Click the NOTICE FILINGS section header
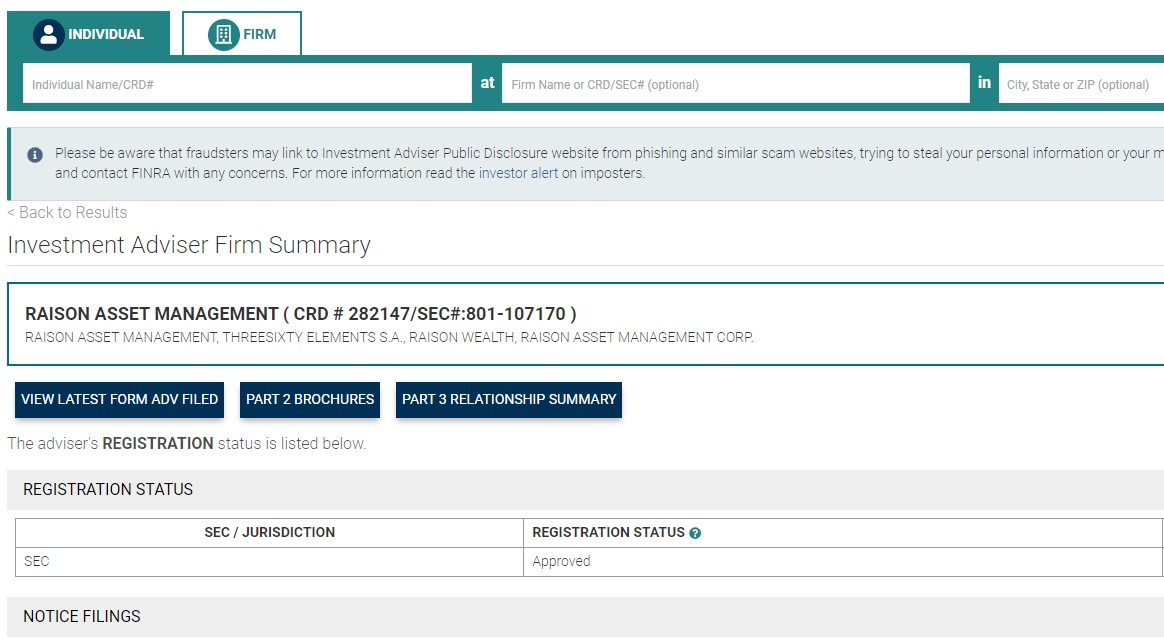The height and width of the screenshot is (642, 1164). [586, 617]
